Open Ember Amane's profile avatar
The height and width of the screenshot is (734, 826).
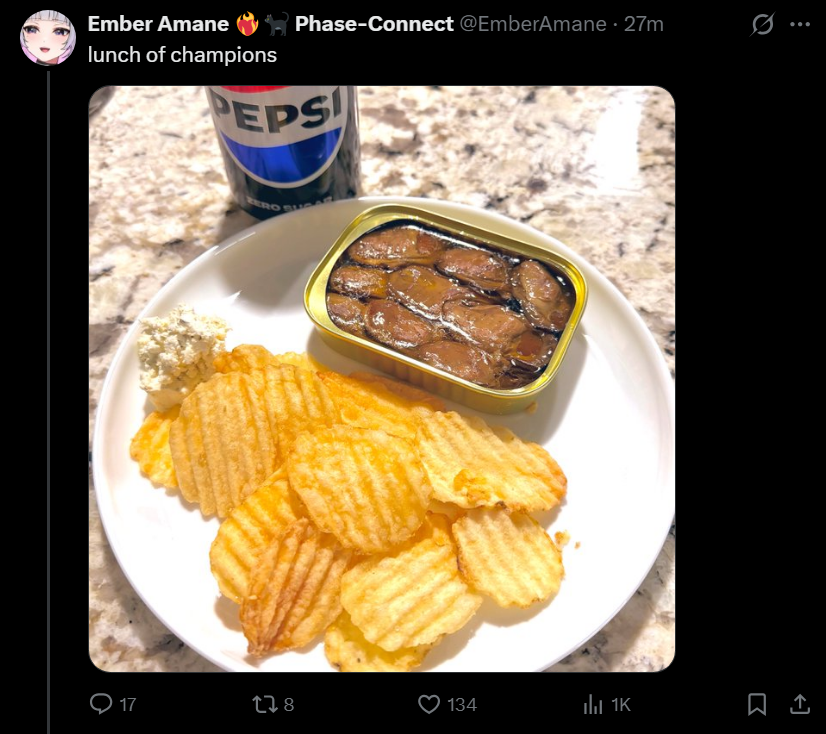click(x=48, y=37)
